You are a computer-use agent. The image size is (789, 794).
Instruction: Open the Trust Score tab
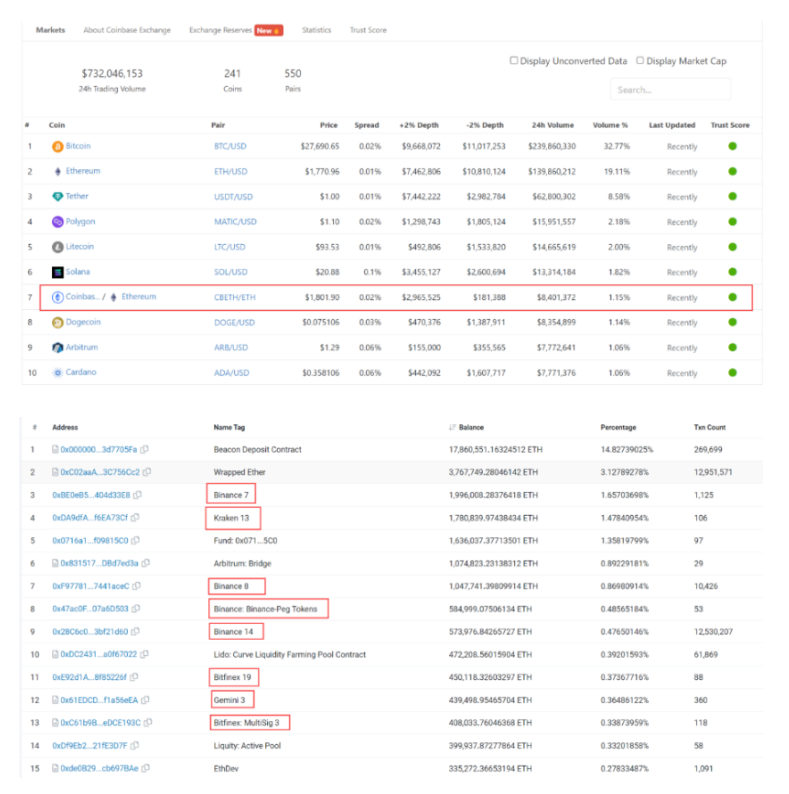(x=368, y=30)
